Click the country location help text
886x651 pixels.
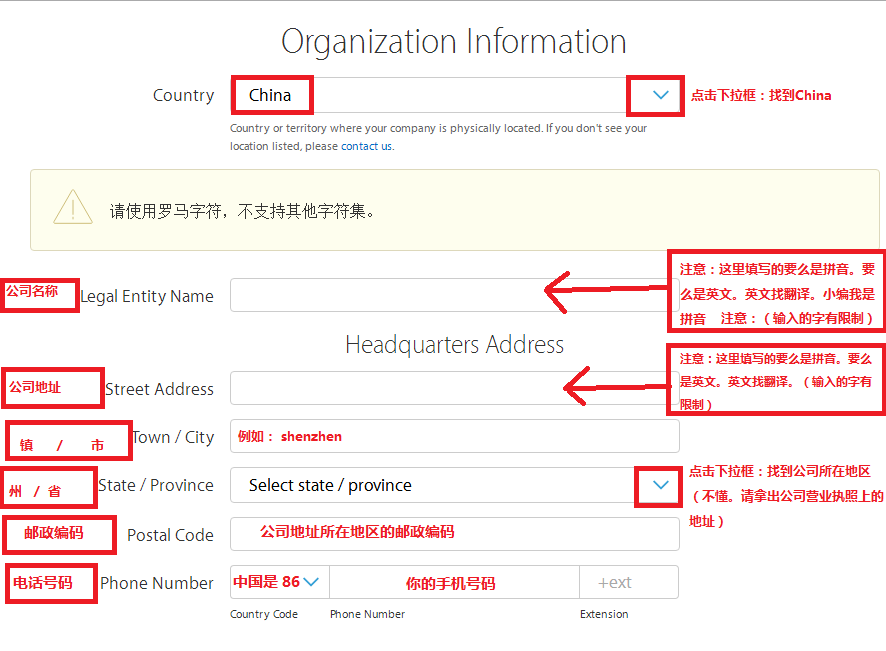[x=438, y=137]
